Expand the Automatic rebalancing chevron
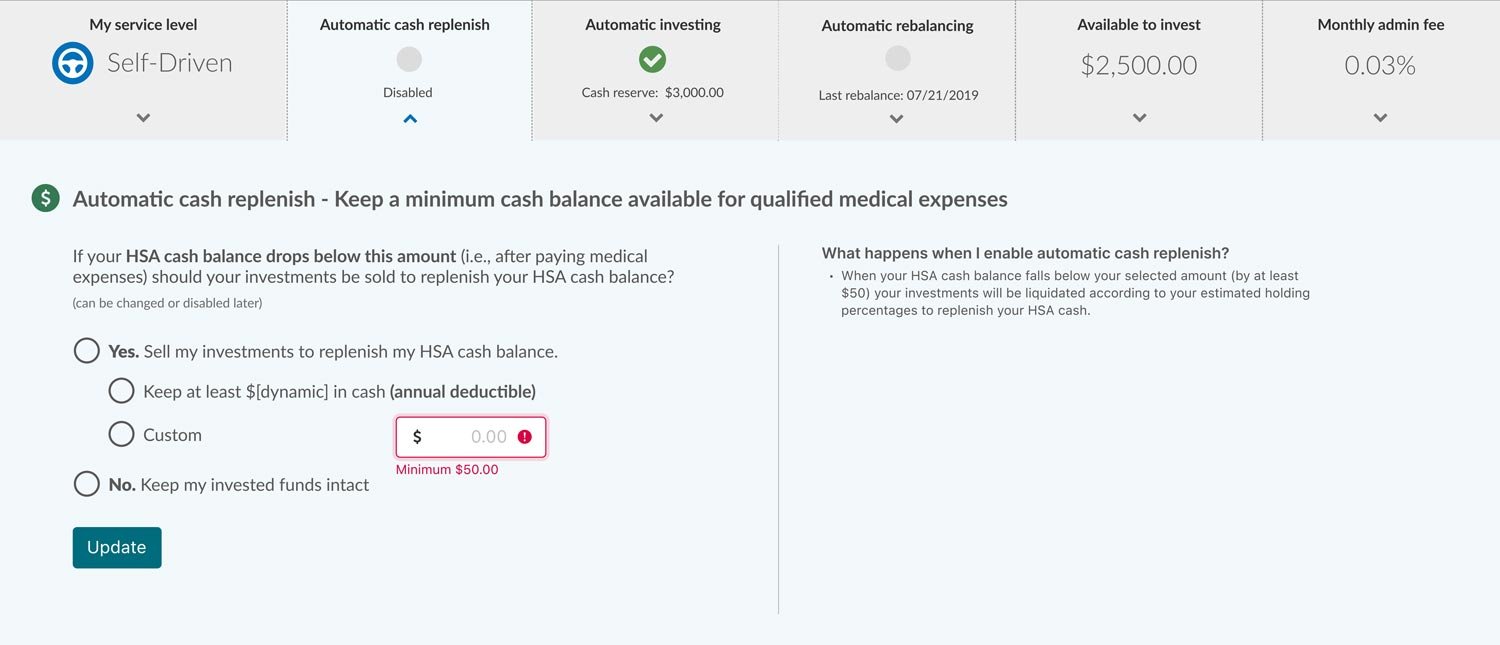The width and height of the screenshot is (1500, 645). pyautogui.click(x=897, y=118)
